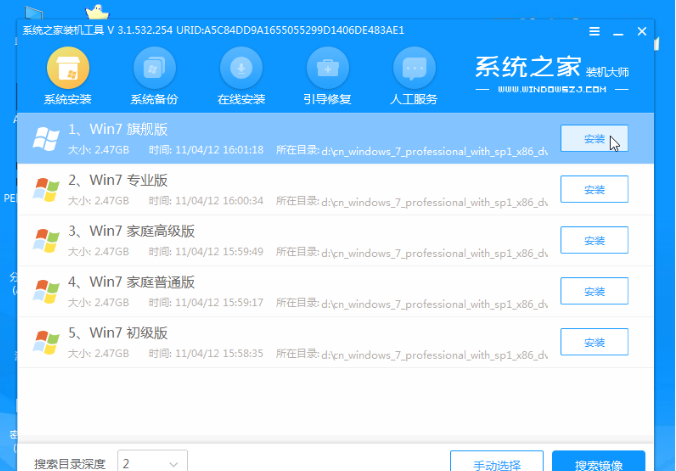
Task: Click the 手动选择 button
Action: click(x=497, y=462)
